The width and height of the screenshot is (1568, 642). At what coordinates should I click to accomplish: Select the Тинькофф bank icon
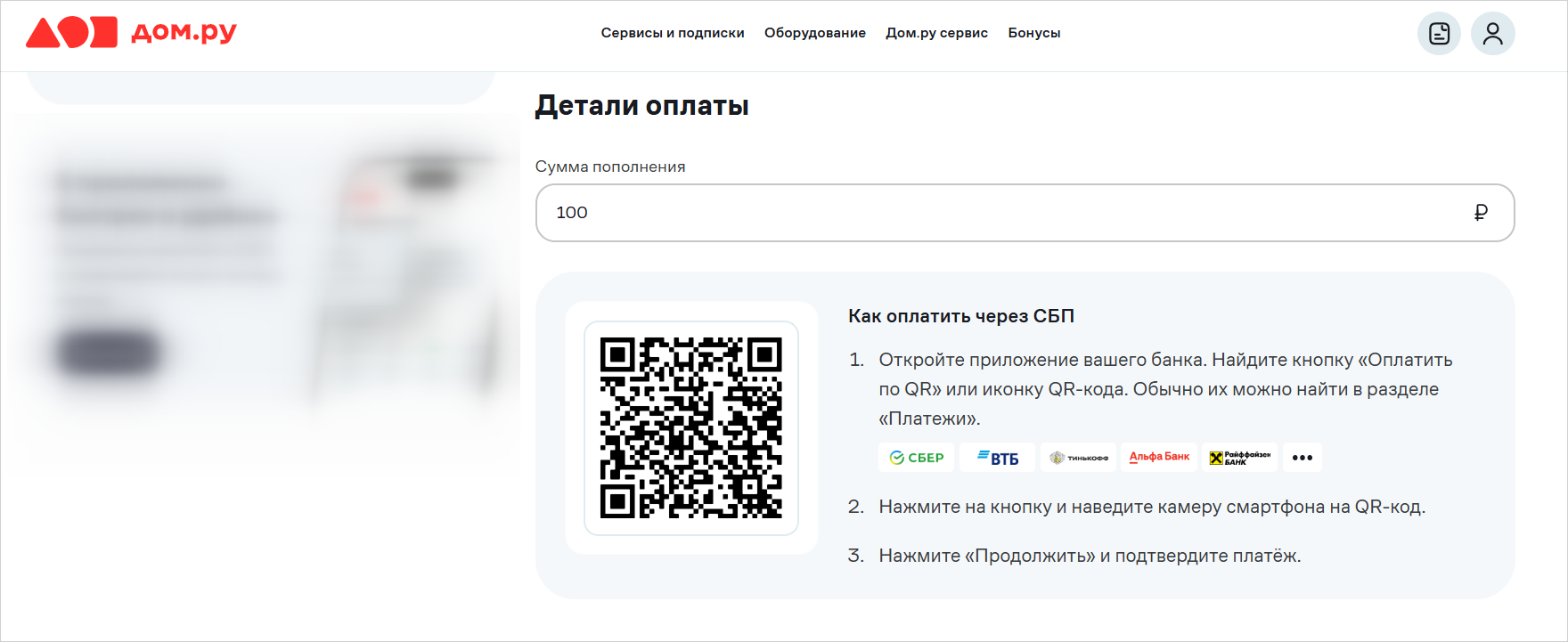coord(1078,458)
